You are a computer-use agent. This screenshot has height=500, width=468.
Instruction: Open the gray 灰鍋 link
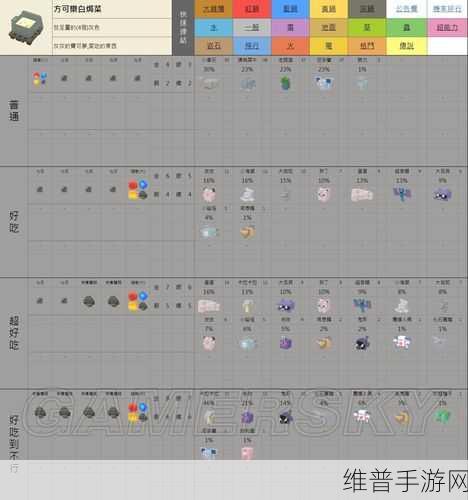coord(367,9)
